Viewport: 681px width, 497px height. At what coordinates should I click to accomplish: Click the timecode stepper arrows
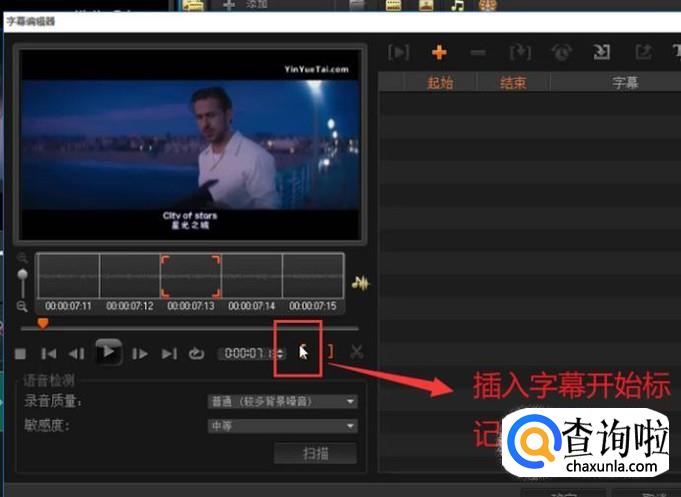[x=281, y=353]
